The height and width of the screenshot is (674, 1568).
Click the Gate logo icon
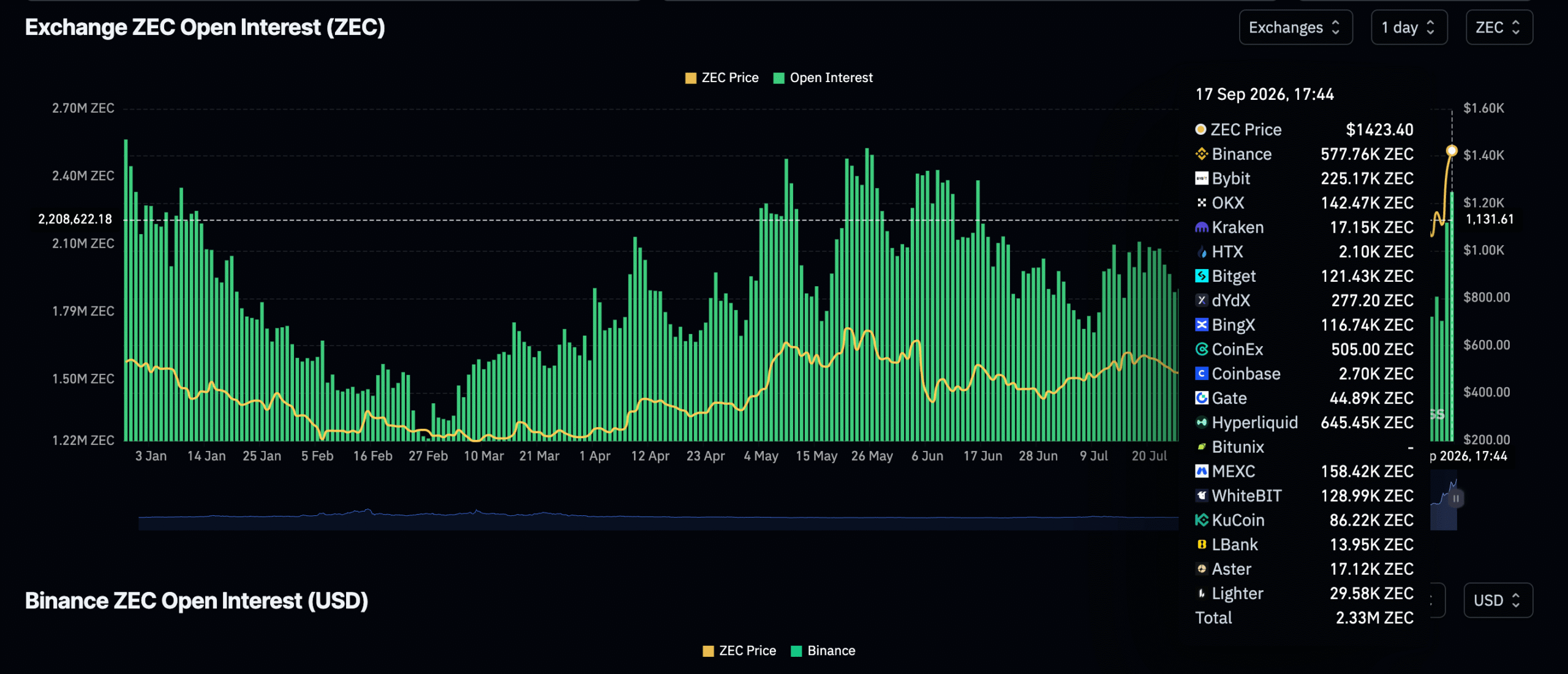(1202, 398)
